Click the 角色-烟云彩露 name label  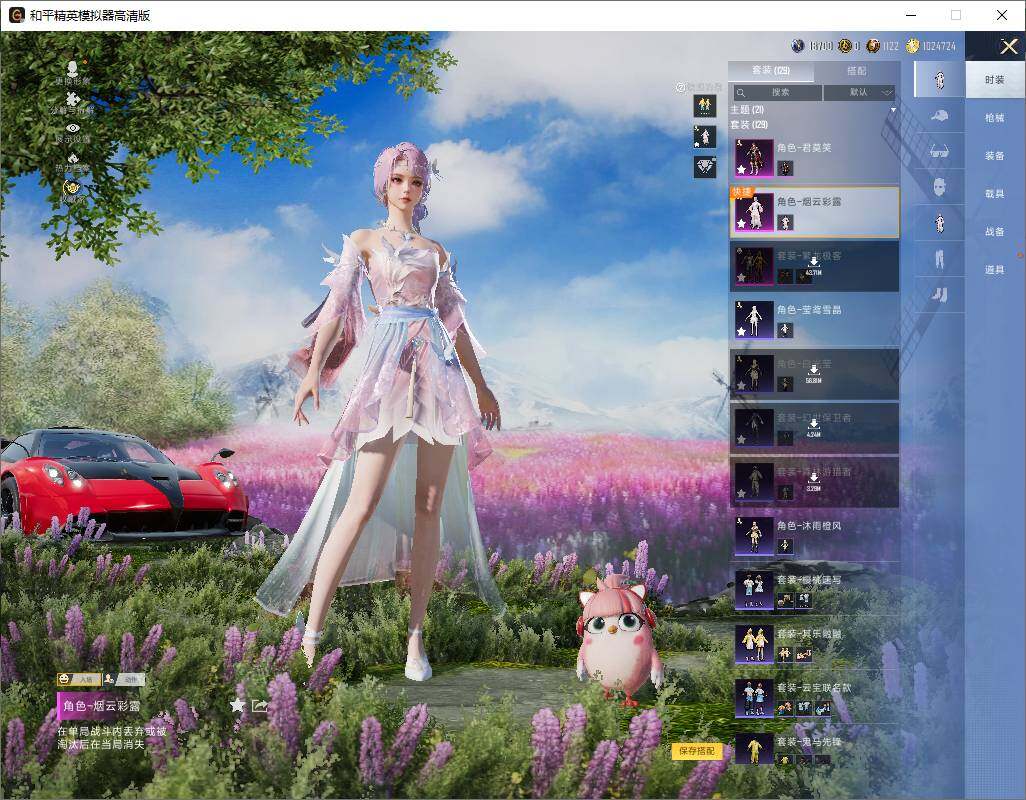(x=809, y=201)
